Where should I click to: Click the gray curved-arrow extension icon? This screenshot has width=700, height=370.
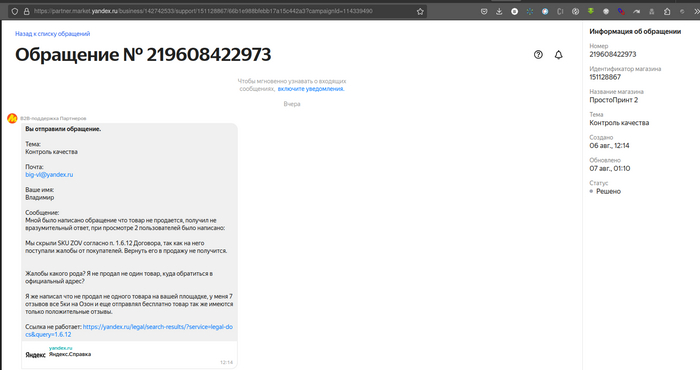[x=636, y=12]
